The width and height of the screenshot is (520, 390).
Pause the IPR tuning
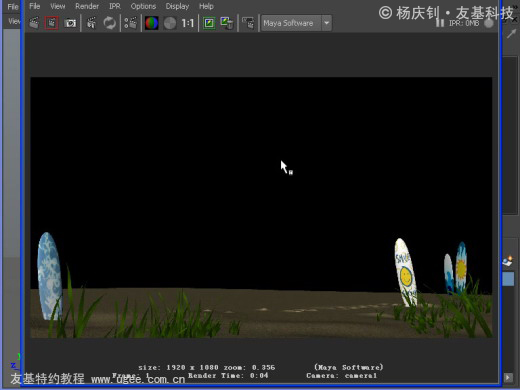tap(440, 23)
